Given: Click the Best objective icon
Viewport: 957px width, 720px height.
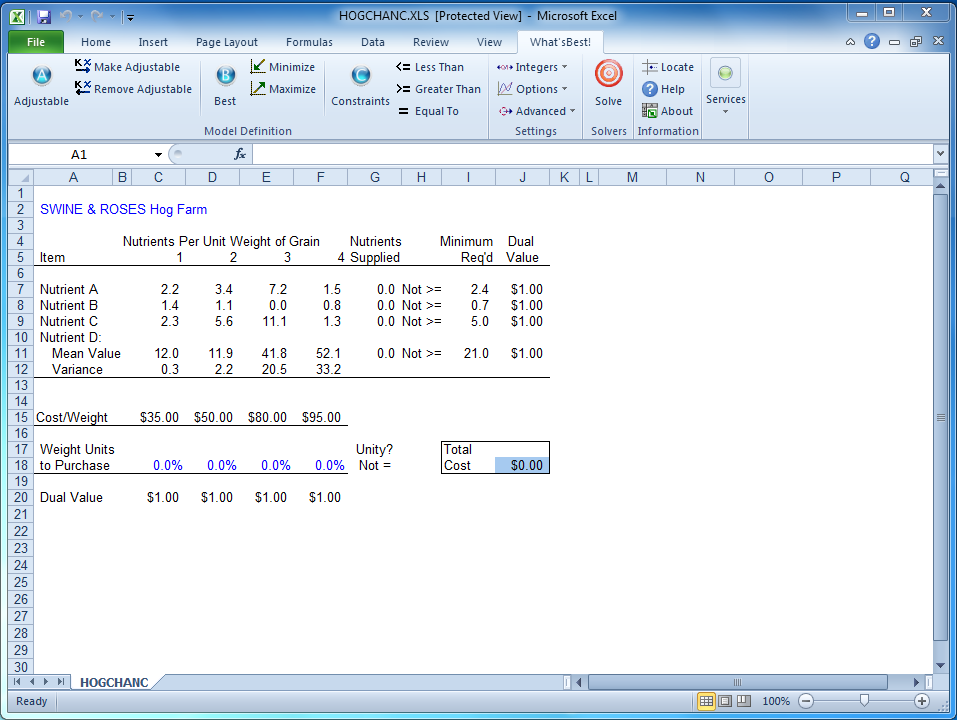Looking at the screenshot, I should pyautogui.click(x=225, y=76).
